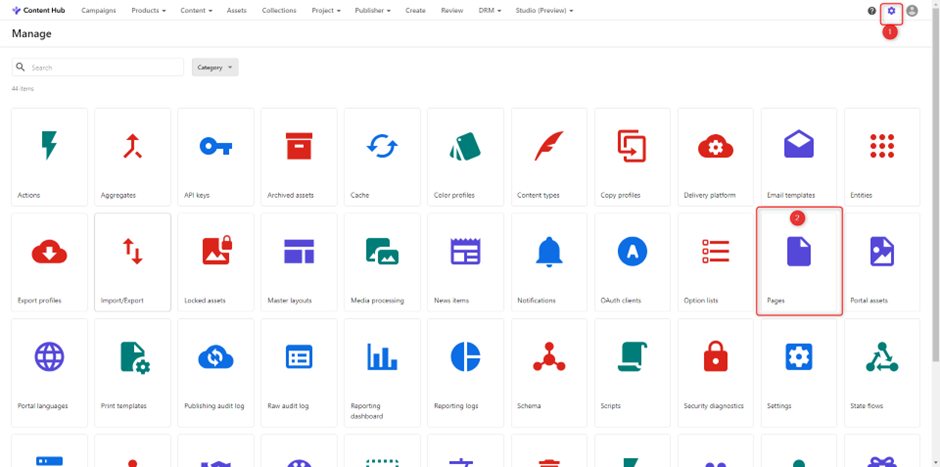The image size is (940, 467).
Task: Go to Campaigns page
Action: point(98,11)
